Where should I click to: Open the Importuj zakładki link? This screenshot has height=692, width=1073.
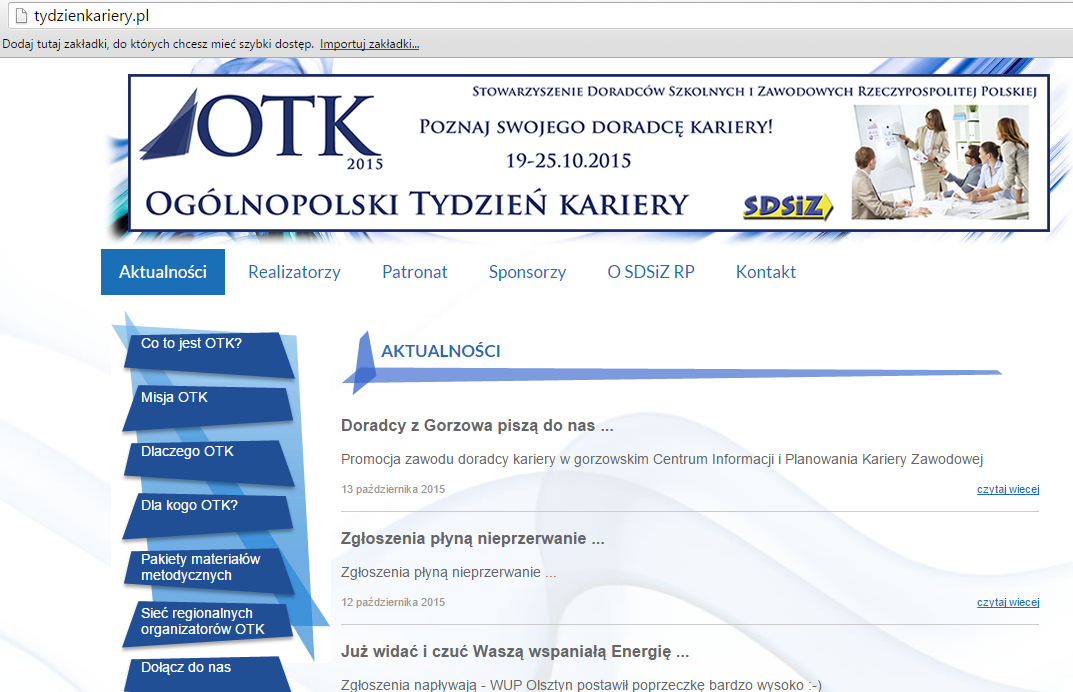tap(370, 44)
